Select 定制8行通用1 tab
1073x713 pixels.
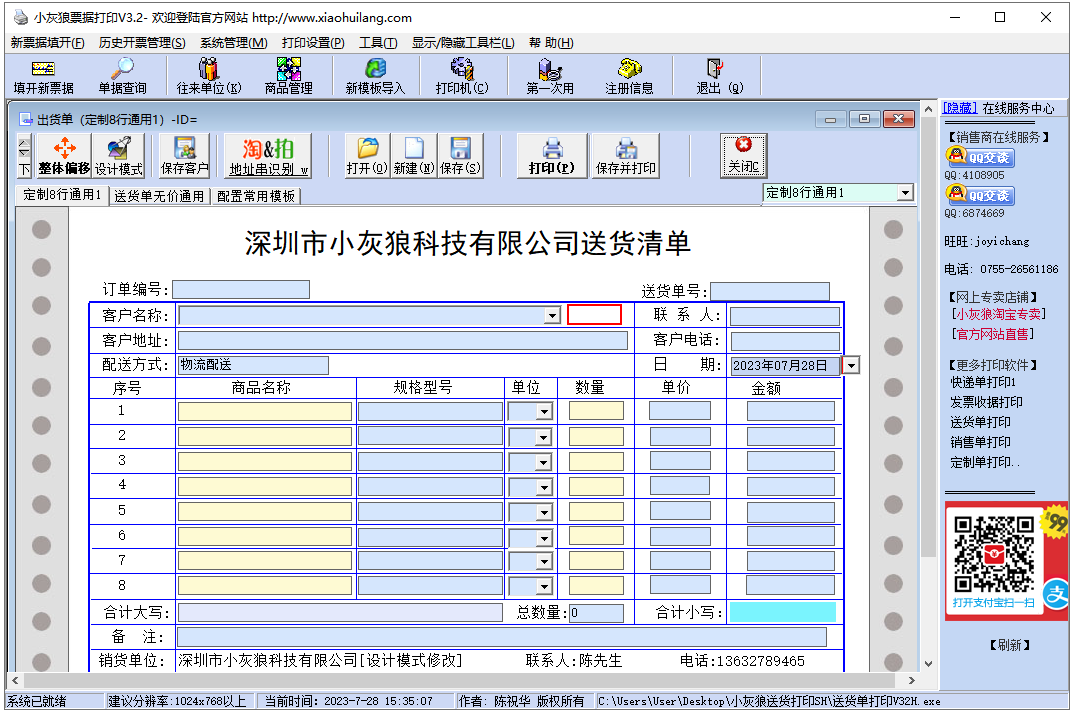coord(62,195)
